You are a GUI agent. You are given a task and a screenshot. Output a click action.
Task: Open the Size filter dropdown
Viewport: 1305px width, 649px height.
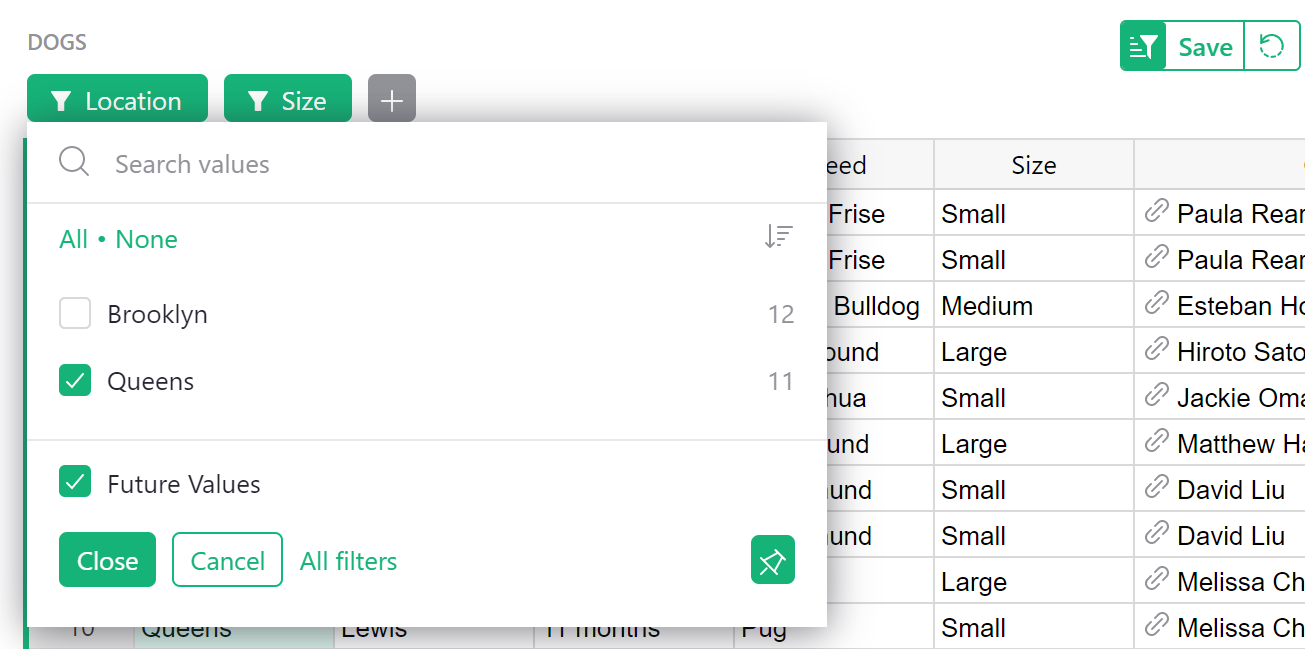click(288, 98)
